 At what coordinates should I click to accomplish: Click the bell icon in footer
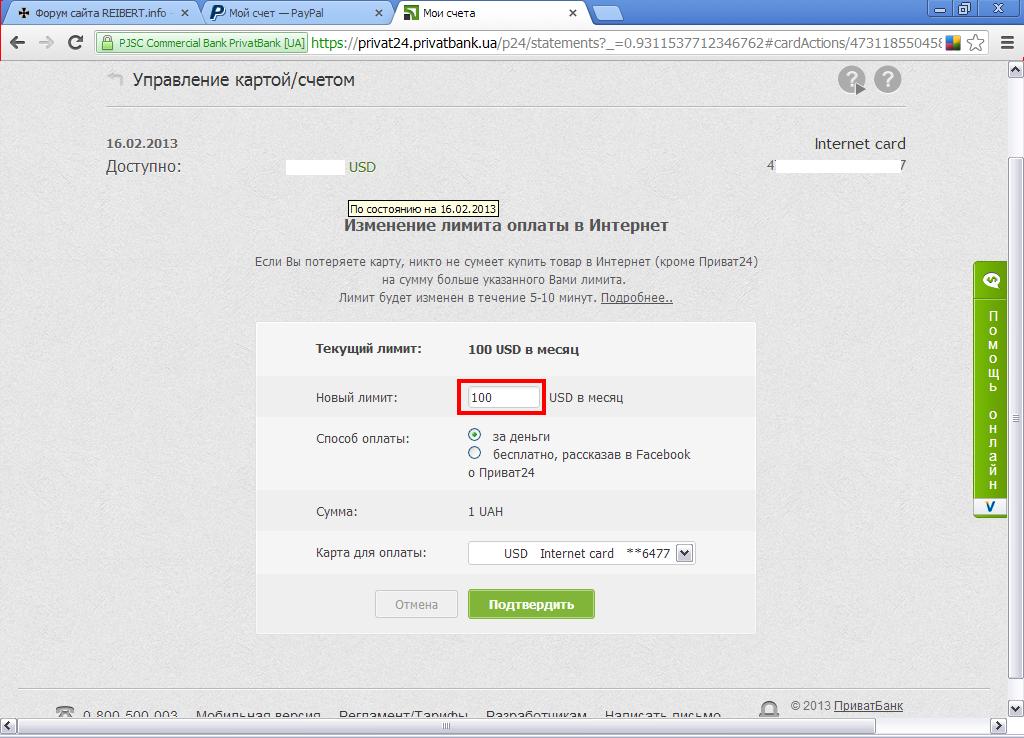769,708
